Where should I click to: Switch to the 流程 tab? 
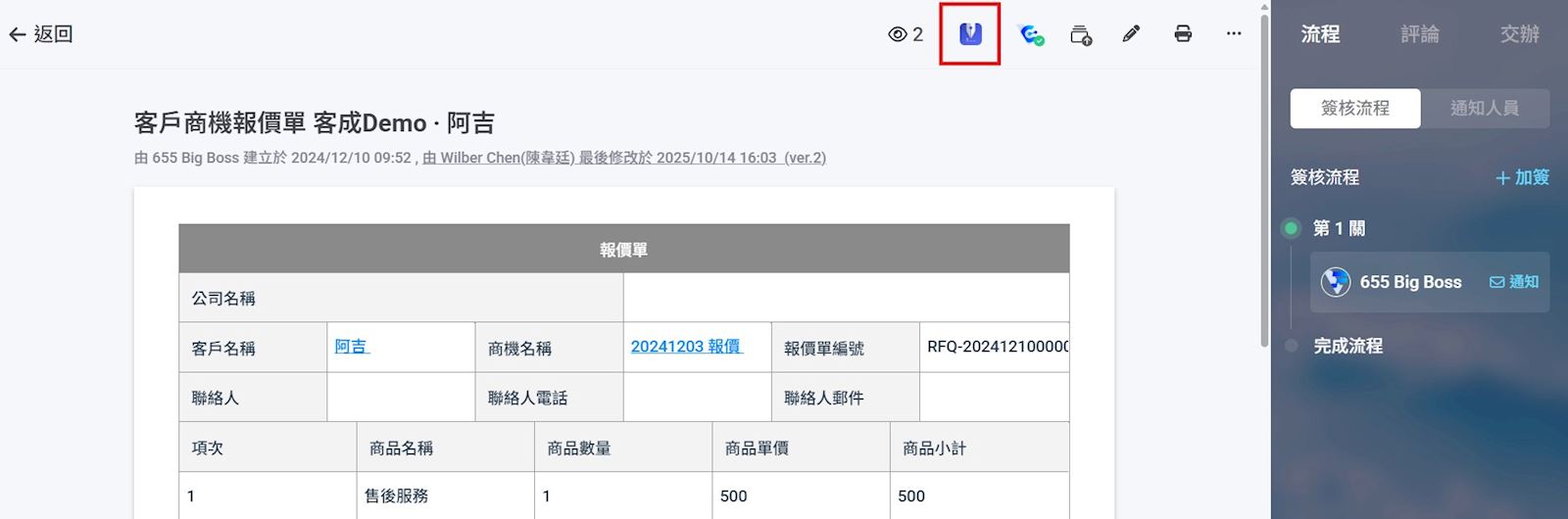(x=1320, y=34)
